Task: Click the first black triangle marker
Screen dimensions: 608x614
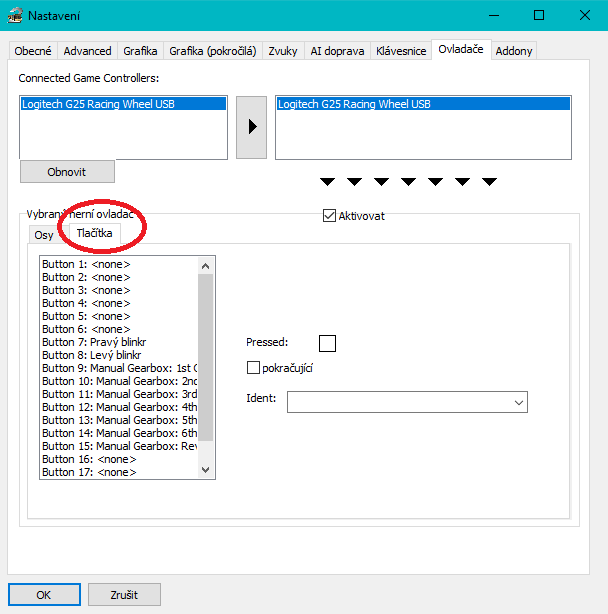Action: (x=328, y=181)
